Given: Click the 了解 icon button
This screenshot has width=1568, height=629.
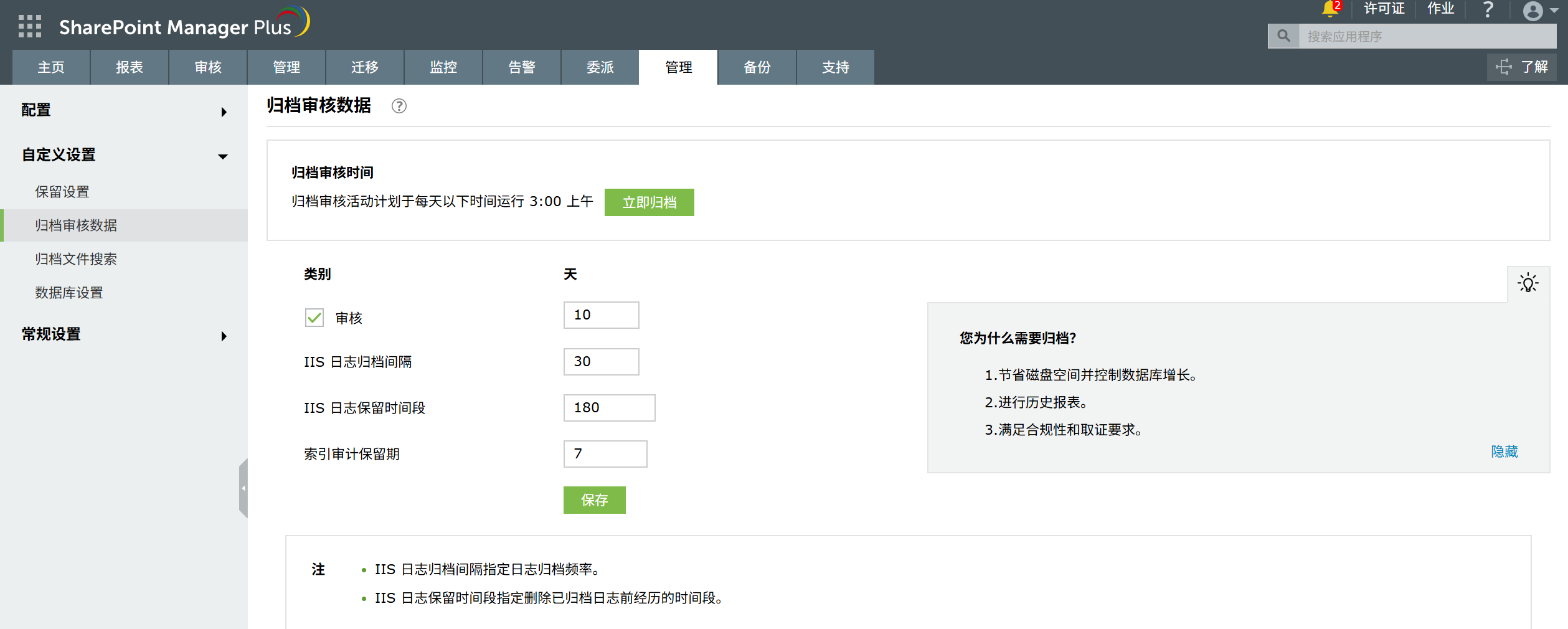Looking at the screenshot, I should [x=1521, y=67].
